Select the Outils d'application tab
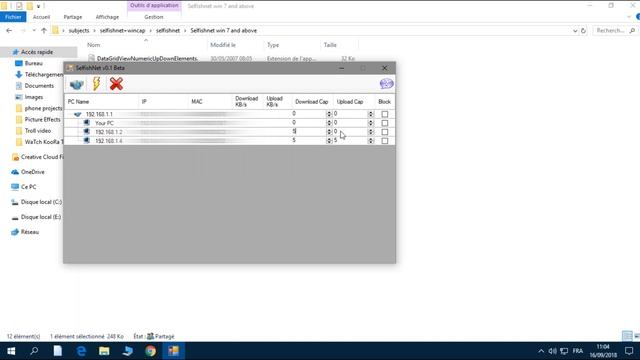This screenshot has height=360, width=640. 154,6
